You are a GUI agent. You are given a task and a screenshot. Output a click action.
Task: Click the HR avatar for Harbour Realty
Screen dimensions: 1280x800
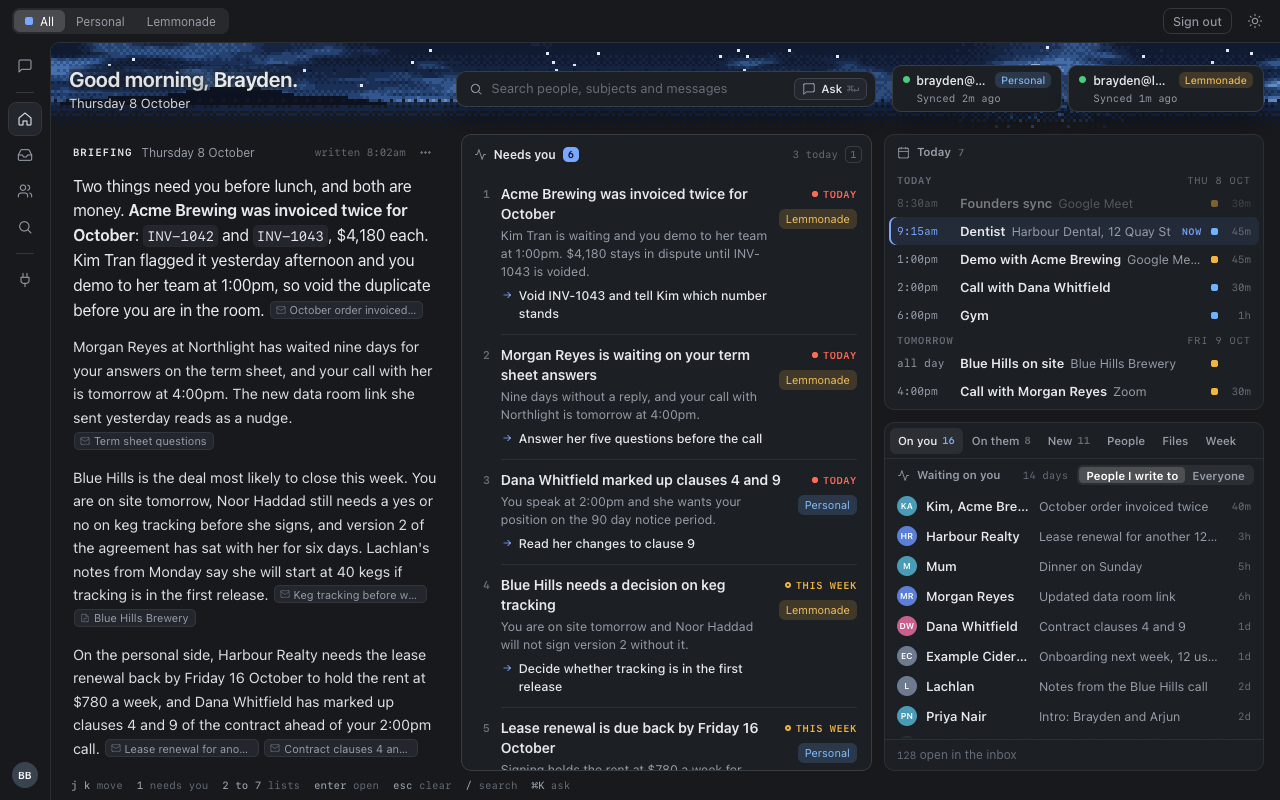(907, 537)
